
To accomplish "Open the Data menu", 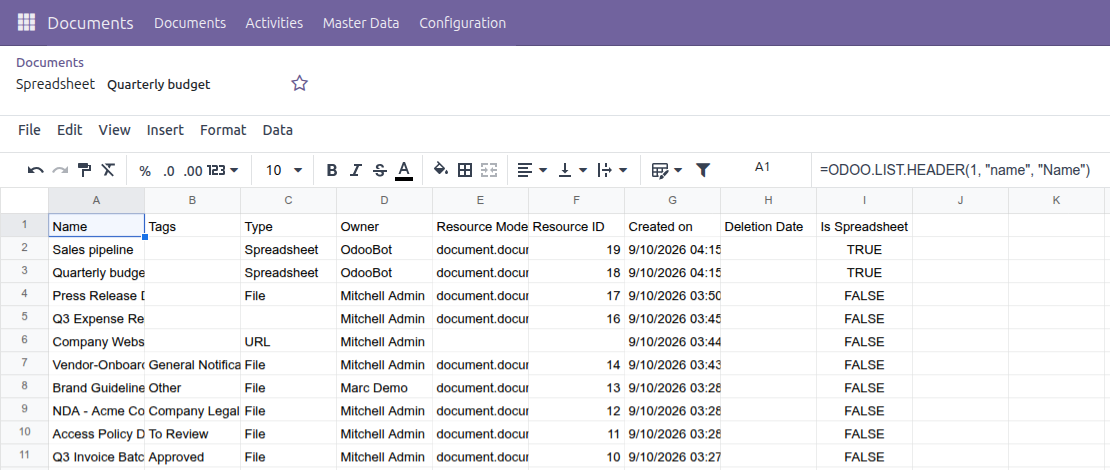I will 278,130.
